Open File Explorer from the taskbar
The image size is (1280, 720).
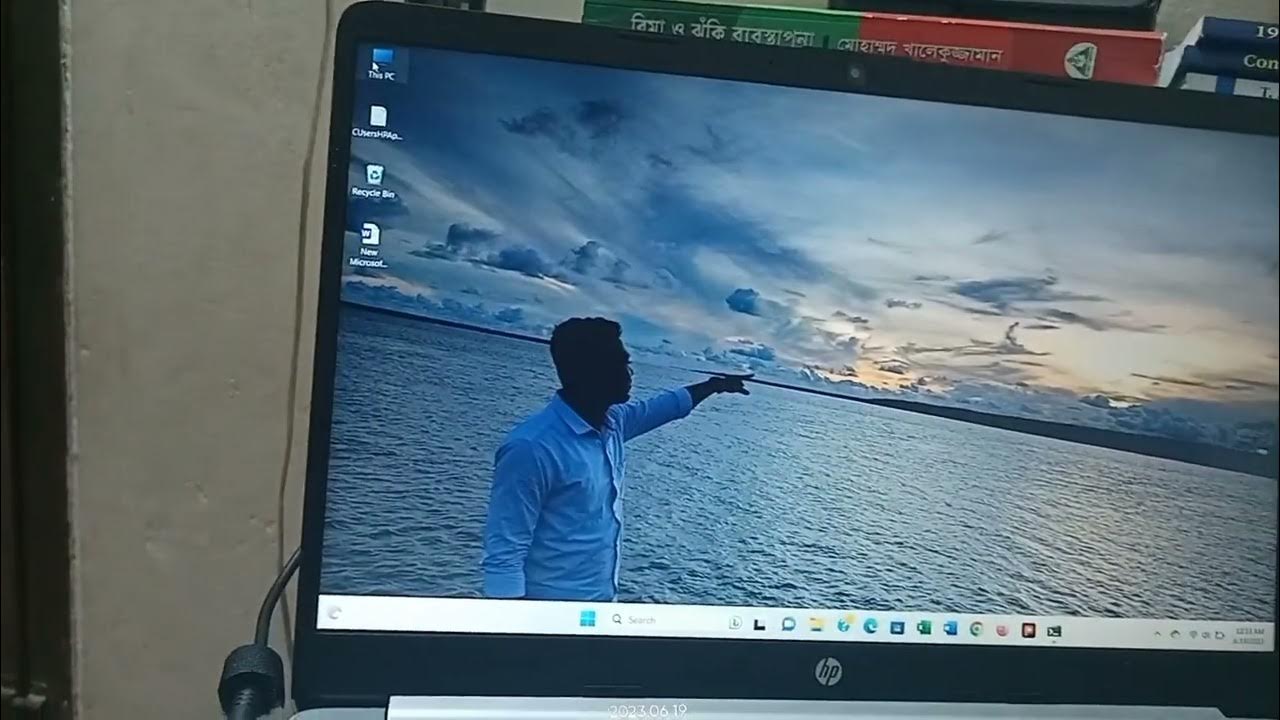tap(816, 625)
